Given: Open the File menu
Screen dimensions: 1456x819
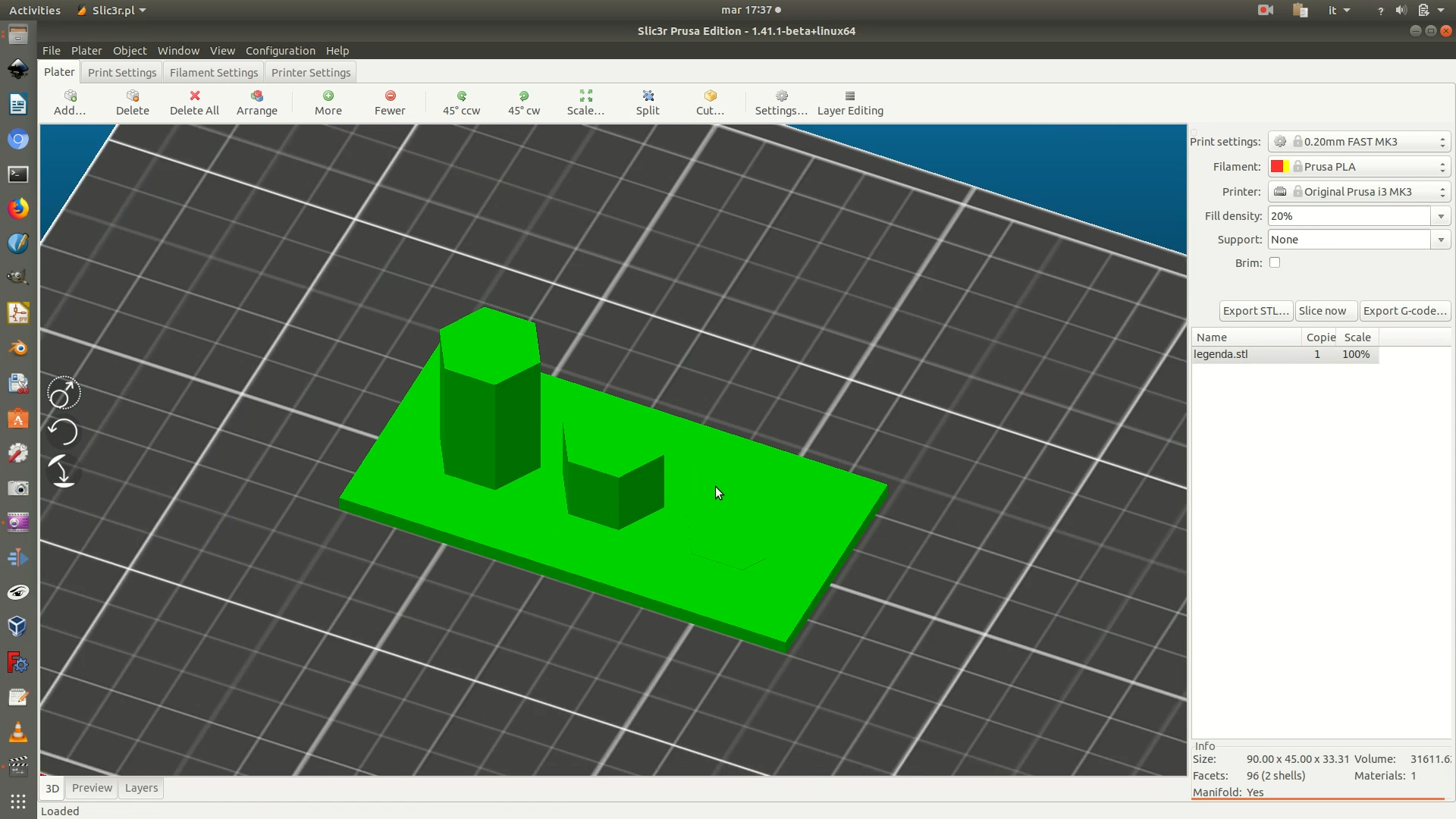Looking at the screenshot, I should click(52, 50).
